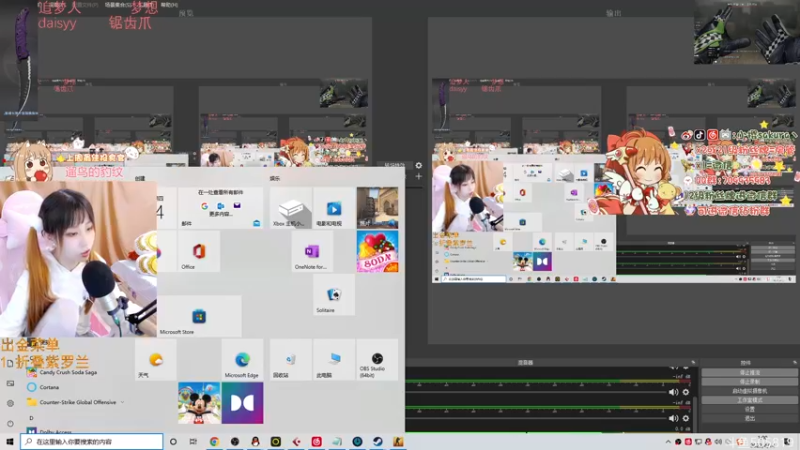Click the Cortana circle on taskbar
The image size is (800, 450).
pos(173,442)
